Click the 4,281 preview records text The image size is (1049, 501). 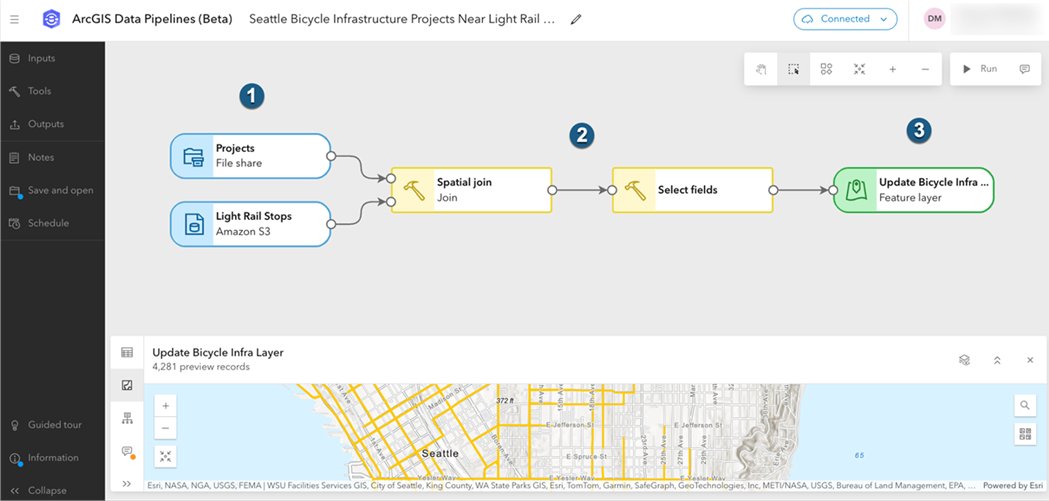(x=201, y=367)
